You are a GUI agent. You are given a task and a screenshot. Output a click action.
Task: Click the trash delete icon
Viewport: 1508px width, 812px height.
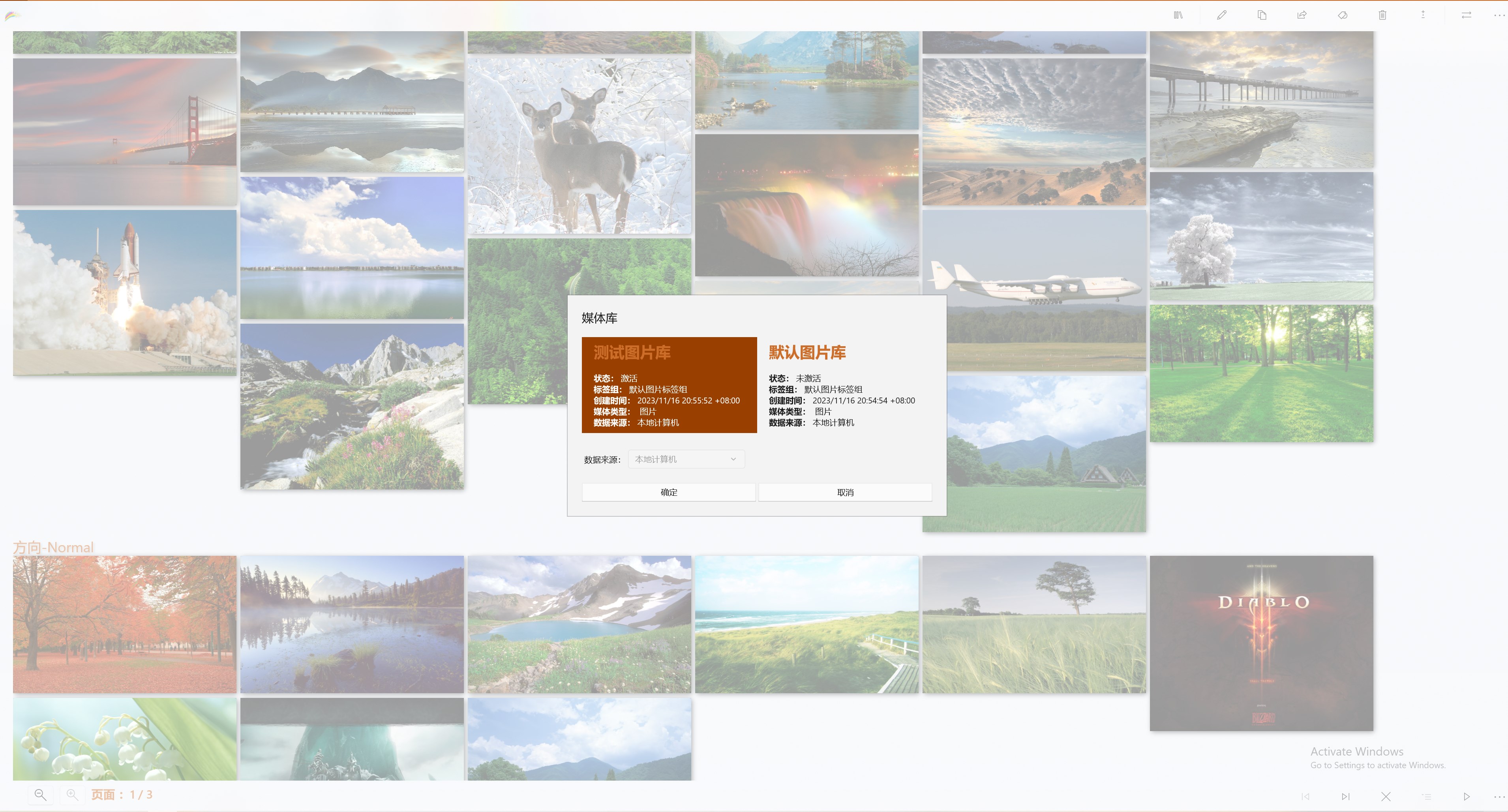[1382, 15]
